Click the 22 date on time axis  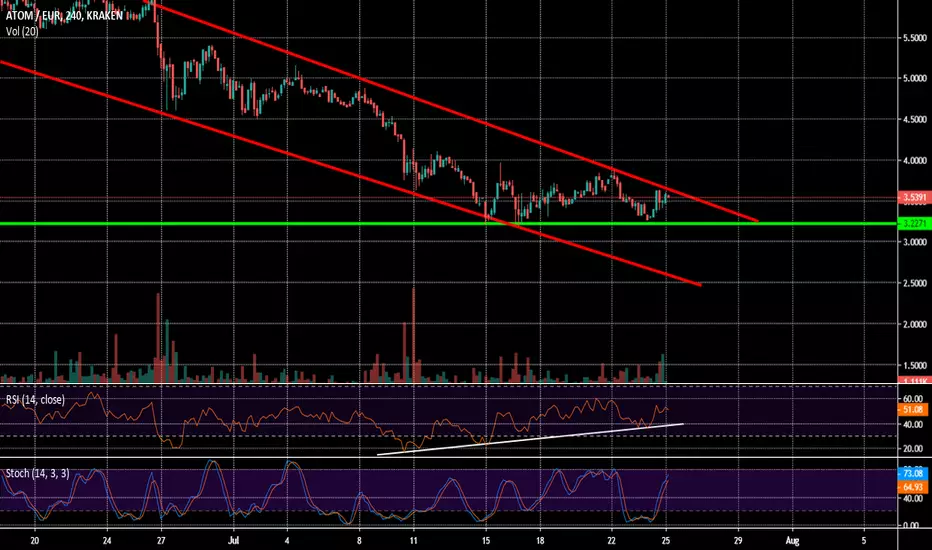tap(612, 540)
